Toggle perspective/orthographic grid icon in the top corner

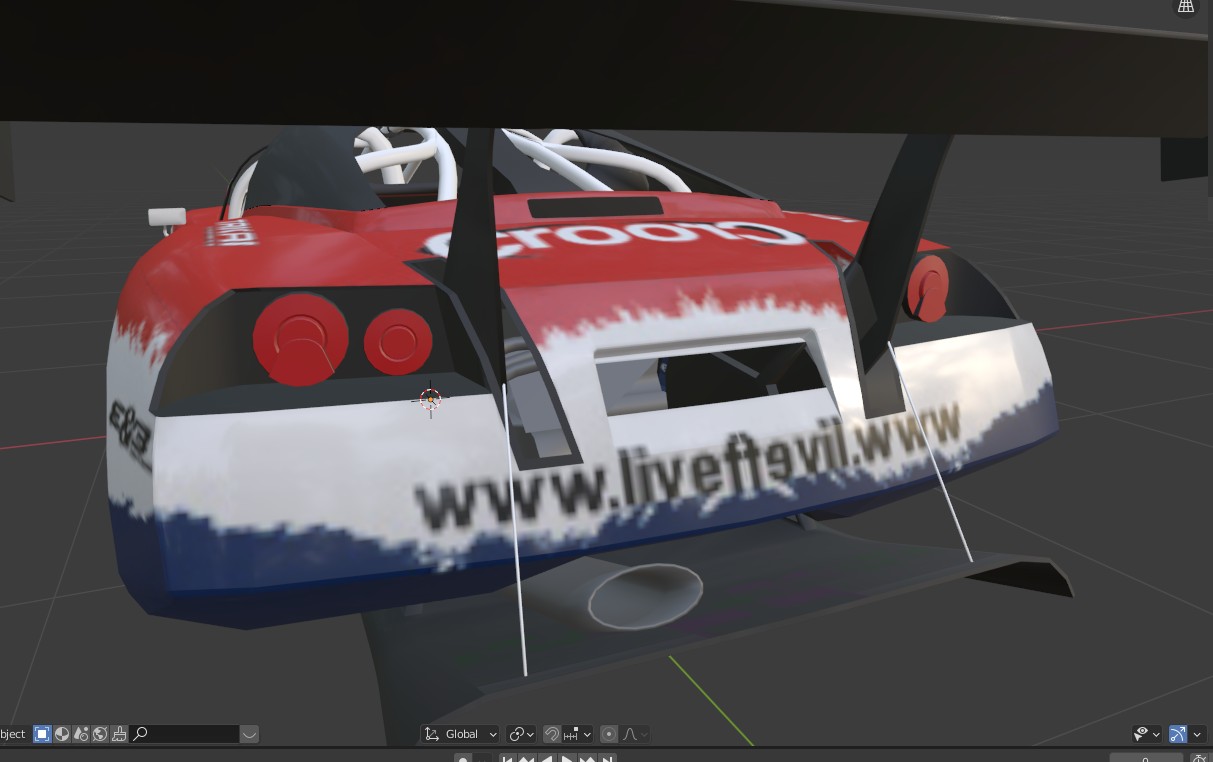click(1185, 6)
